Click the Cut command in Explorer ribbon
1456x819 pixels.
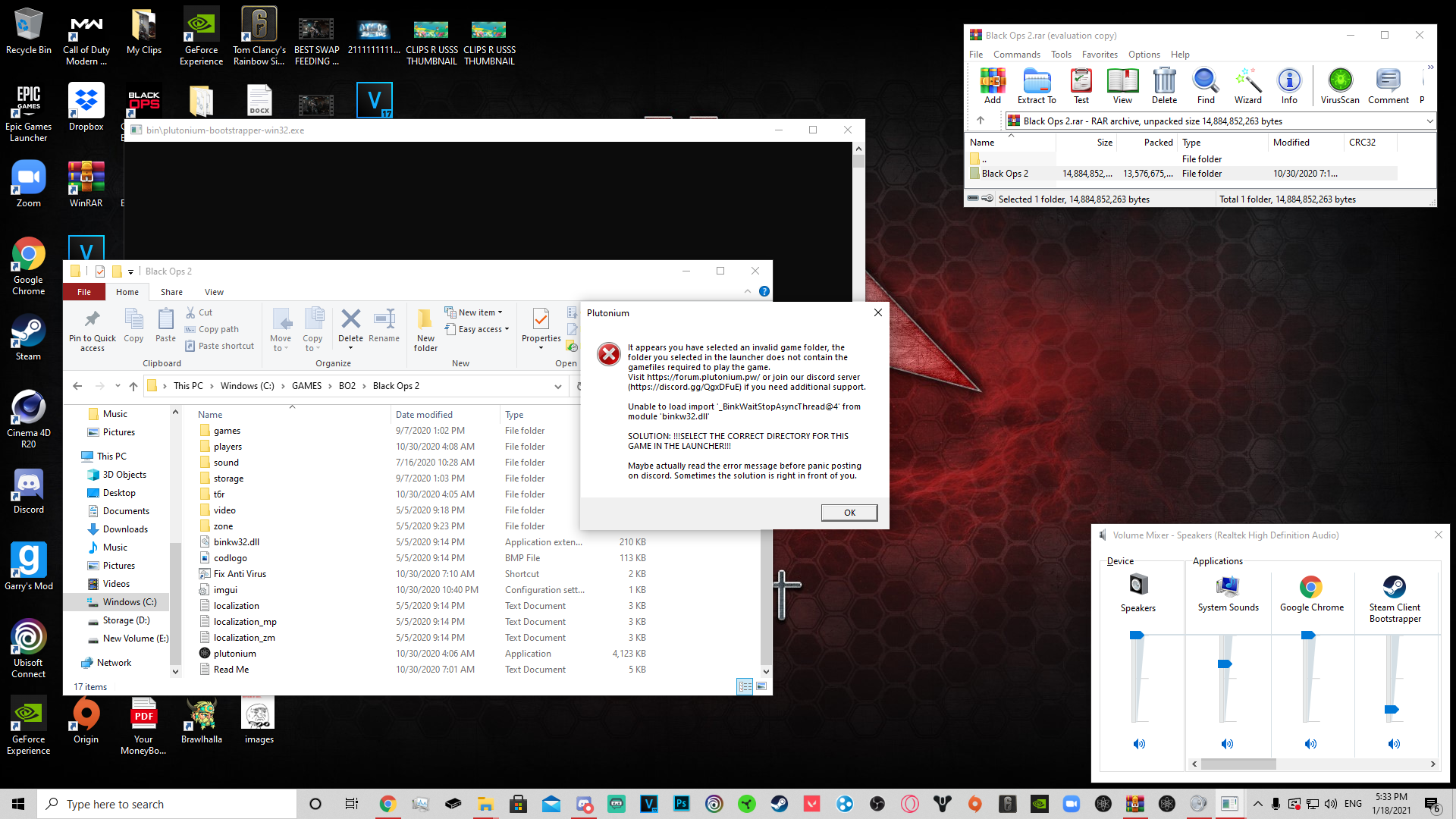pyautogui.click(x=199, y=312)
